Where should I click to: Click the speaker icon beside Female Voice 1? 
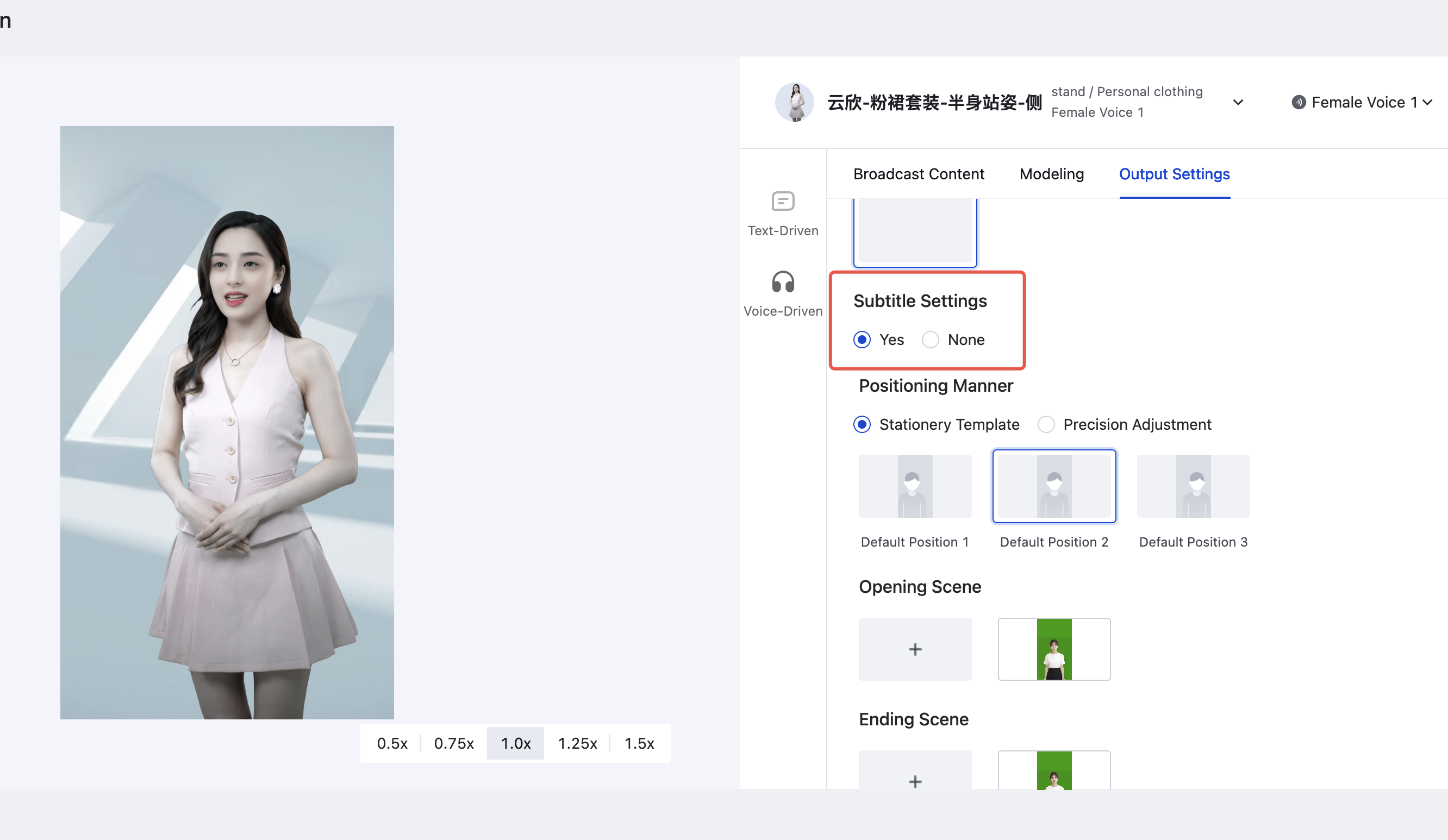1298,102
